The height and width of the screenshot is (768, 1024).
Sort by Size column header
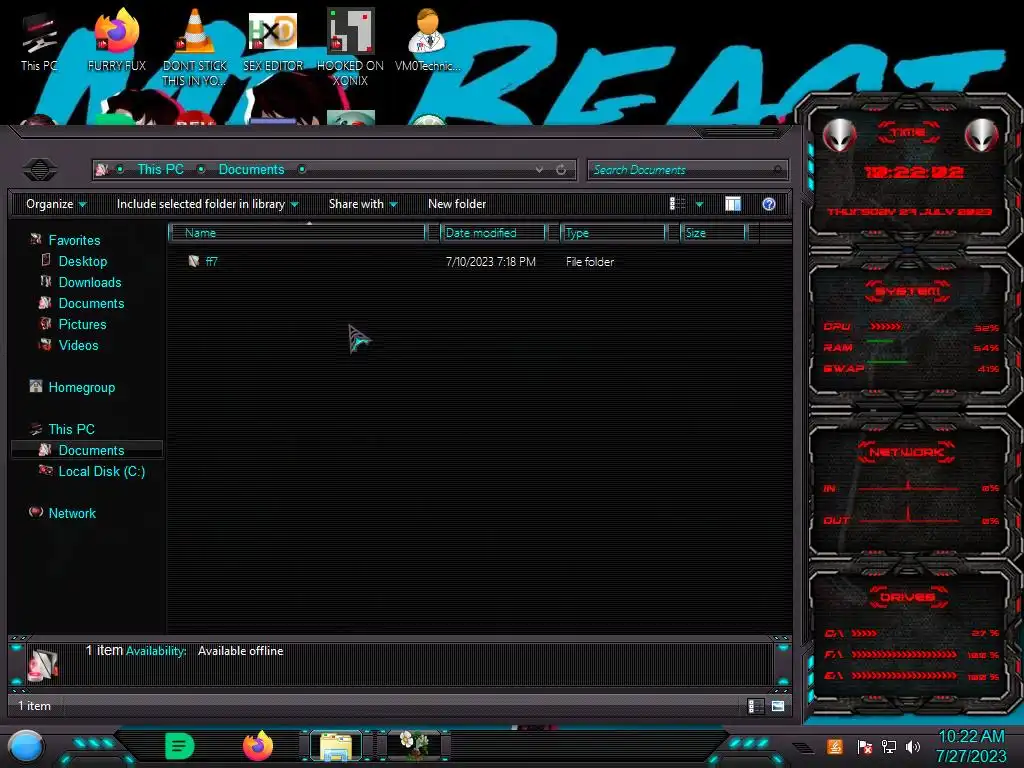(712, 233)
